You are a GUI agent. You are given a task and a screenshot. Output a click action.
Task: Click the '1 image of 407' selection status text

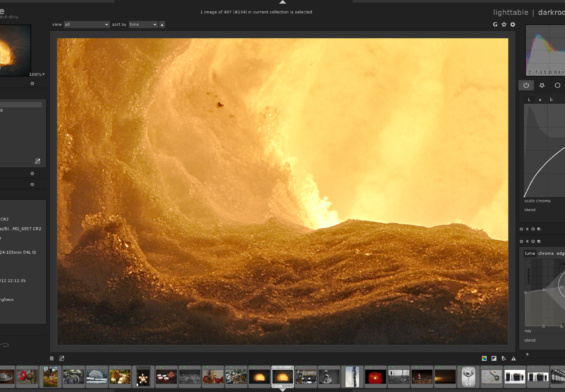pyautogui.click(x=256, y=12)
